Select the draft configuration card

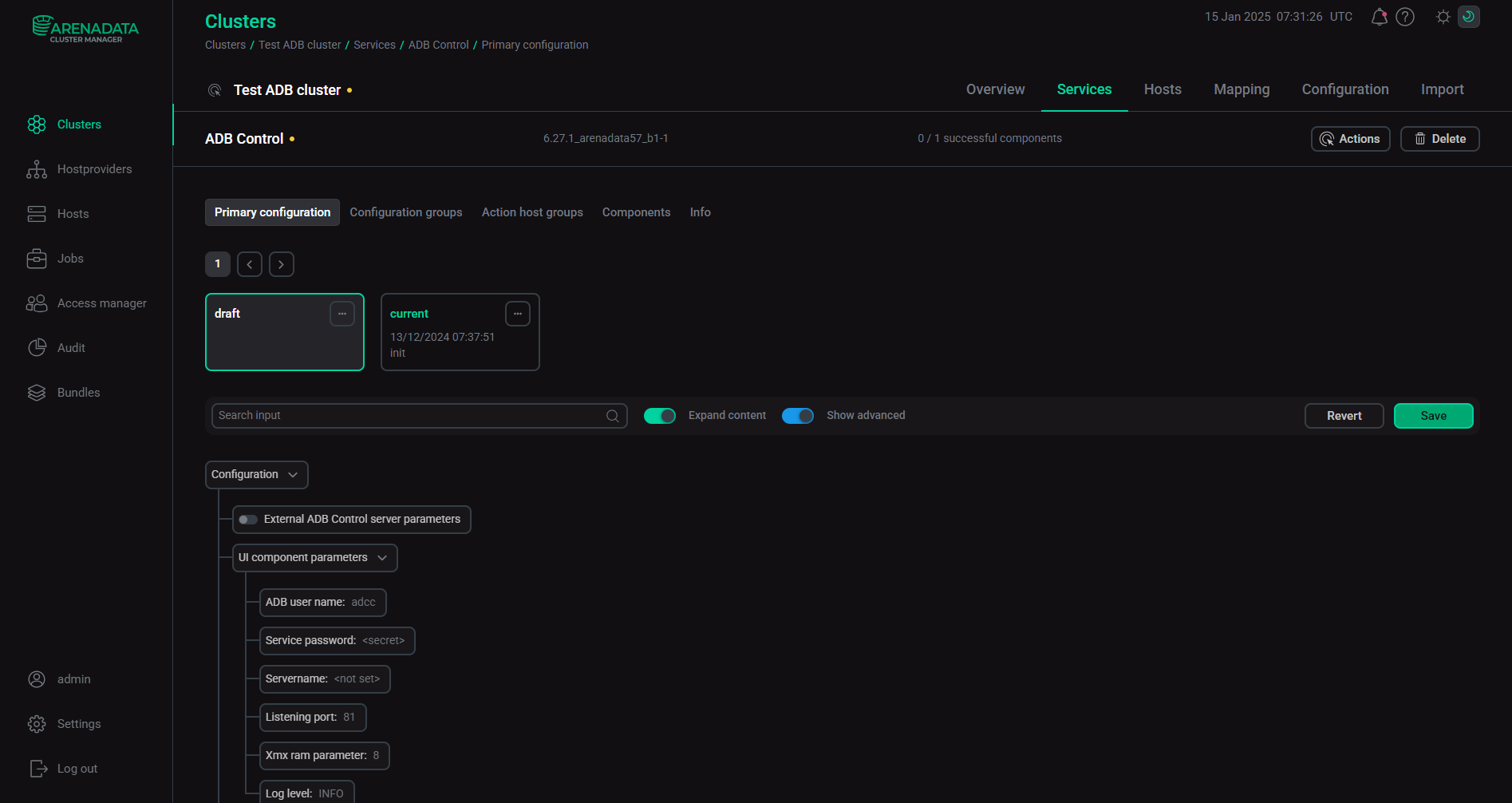click(285, 332)
